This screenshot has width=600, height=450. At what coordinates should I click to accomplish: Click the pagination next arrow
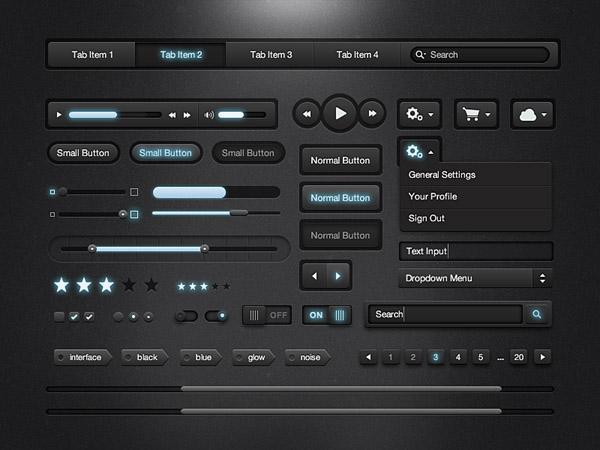pos(543,357)
